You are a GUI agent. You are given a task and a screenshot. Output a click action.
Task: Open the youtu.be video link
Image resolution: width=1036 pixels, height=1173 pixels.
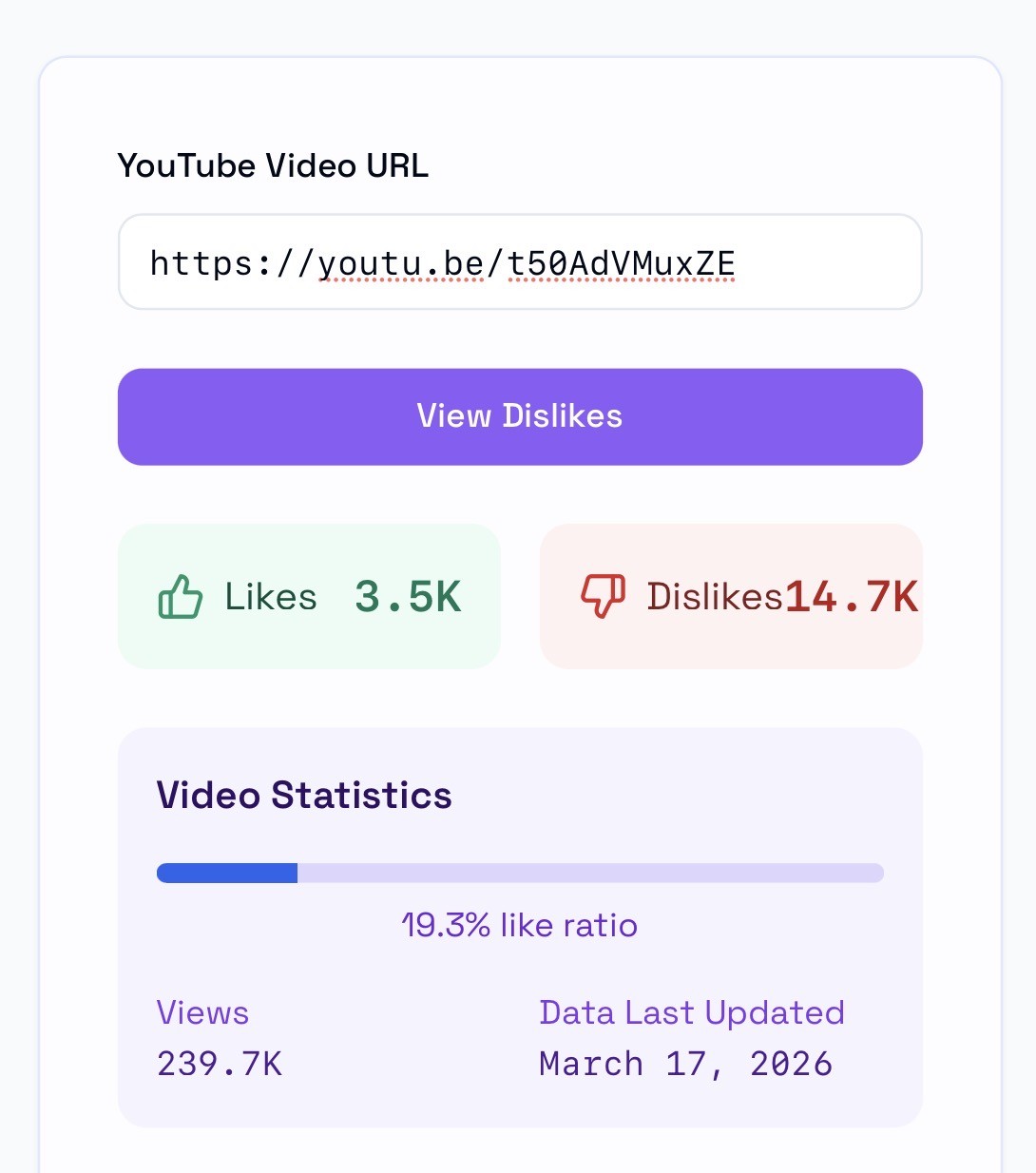pyautogui.click(x=442, y=262)
